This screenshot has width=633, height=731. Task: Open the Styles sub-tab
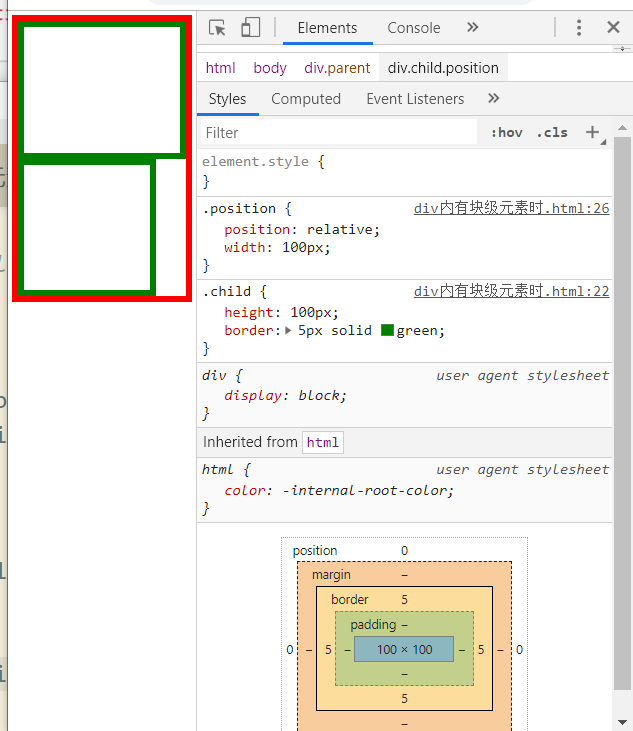[x=227, y=99]
